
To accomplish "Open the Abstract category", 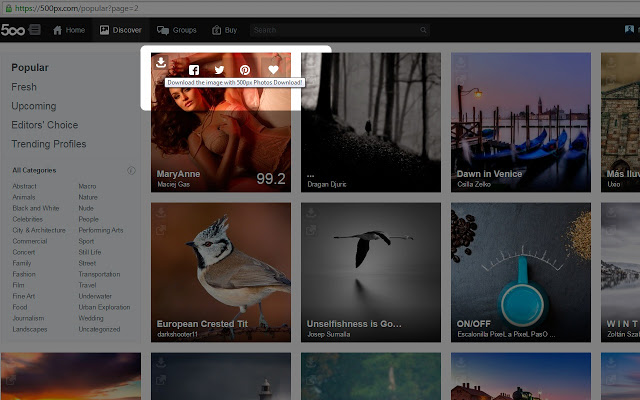I will pyautogui.click(x=24, y=186).
